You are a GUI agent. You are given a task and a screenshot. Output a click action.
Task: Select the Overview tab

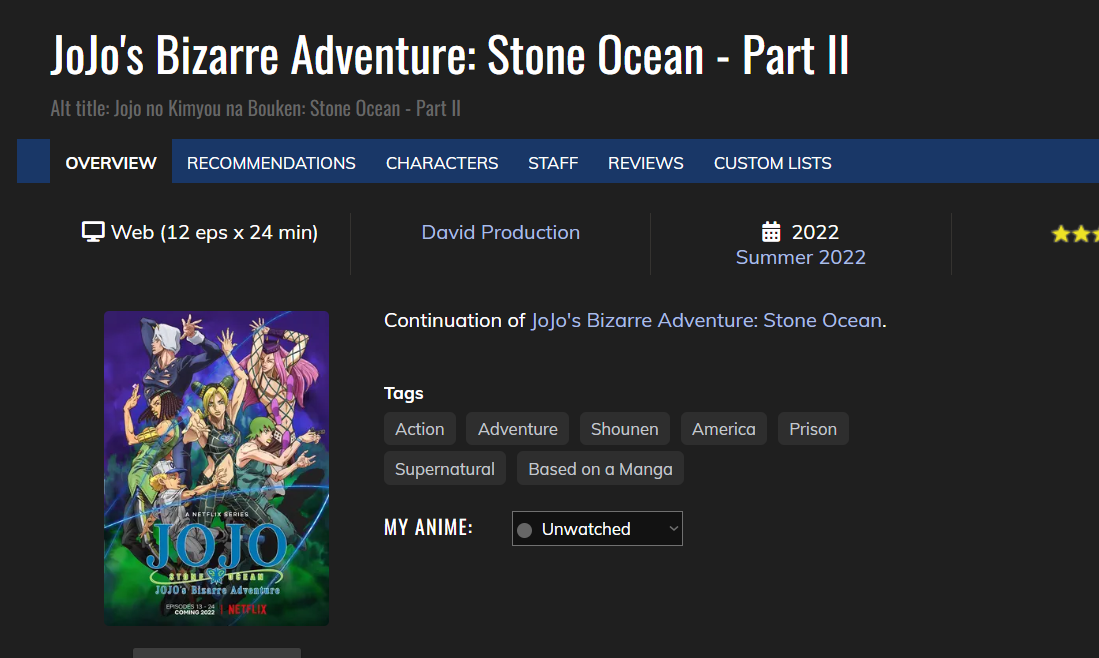pyautogui.click(x=111, y=163)
